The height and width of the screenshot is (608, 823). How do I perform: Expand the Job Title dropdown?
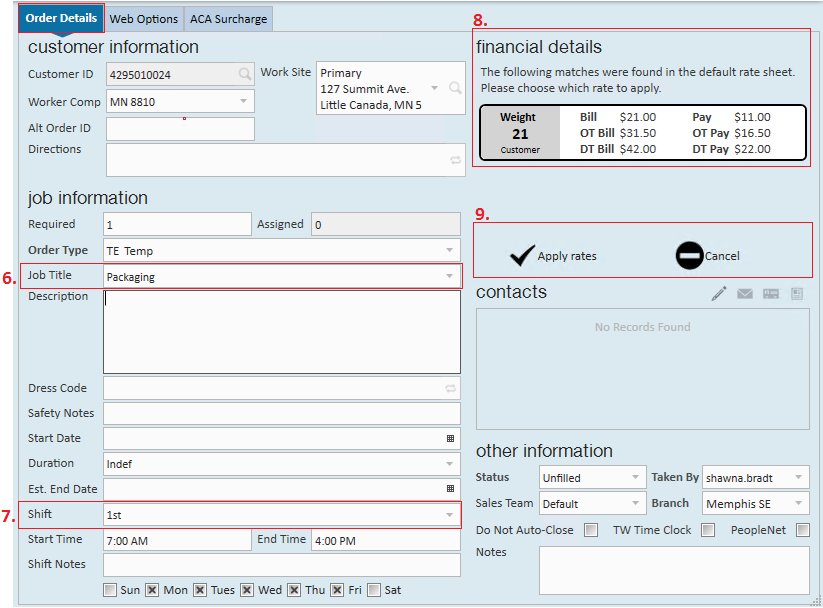click(x=449, y=277)
